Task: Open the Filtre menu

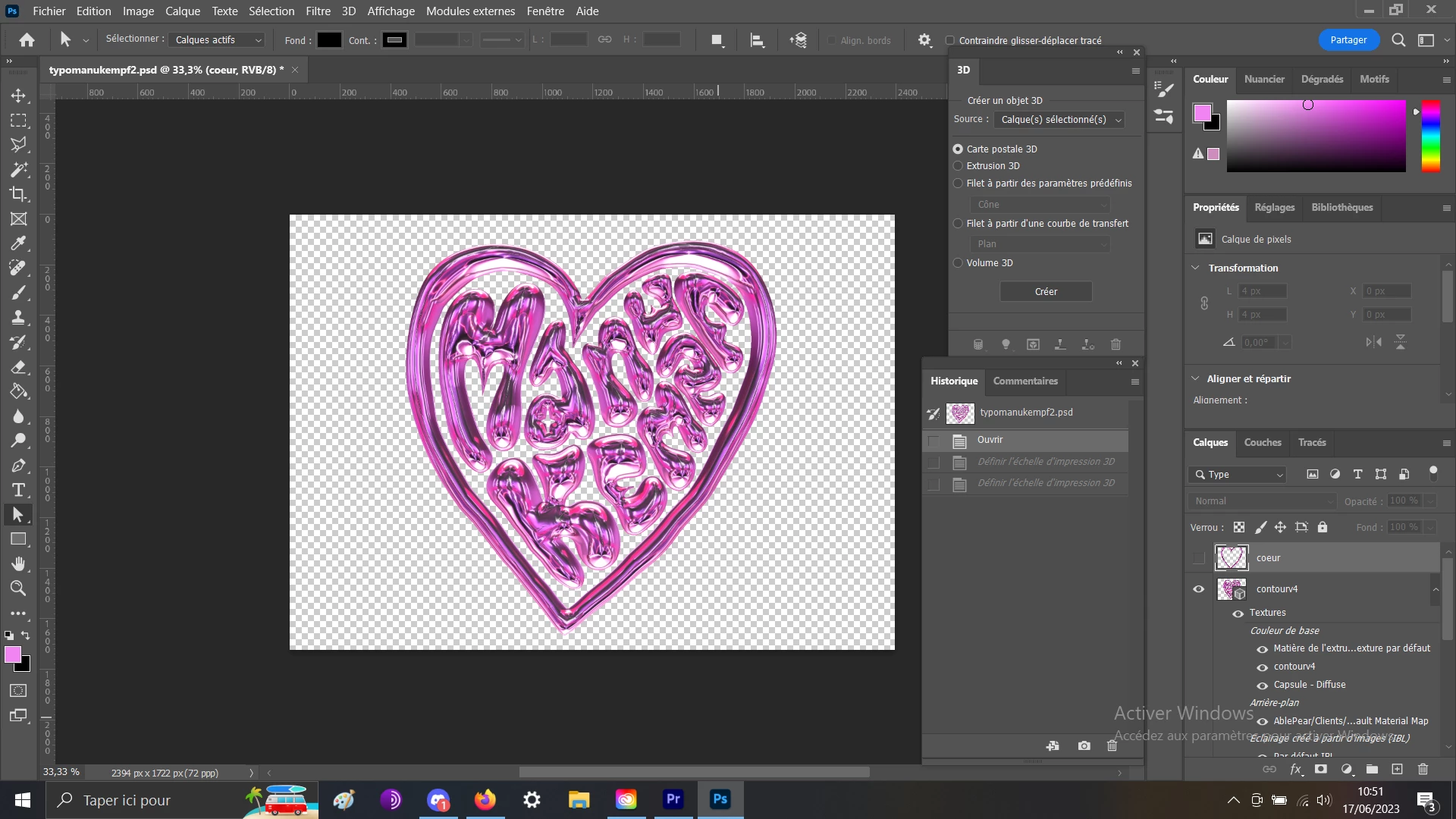Action: [x=318, y=11]
